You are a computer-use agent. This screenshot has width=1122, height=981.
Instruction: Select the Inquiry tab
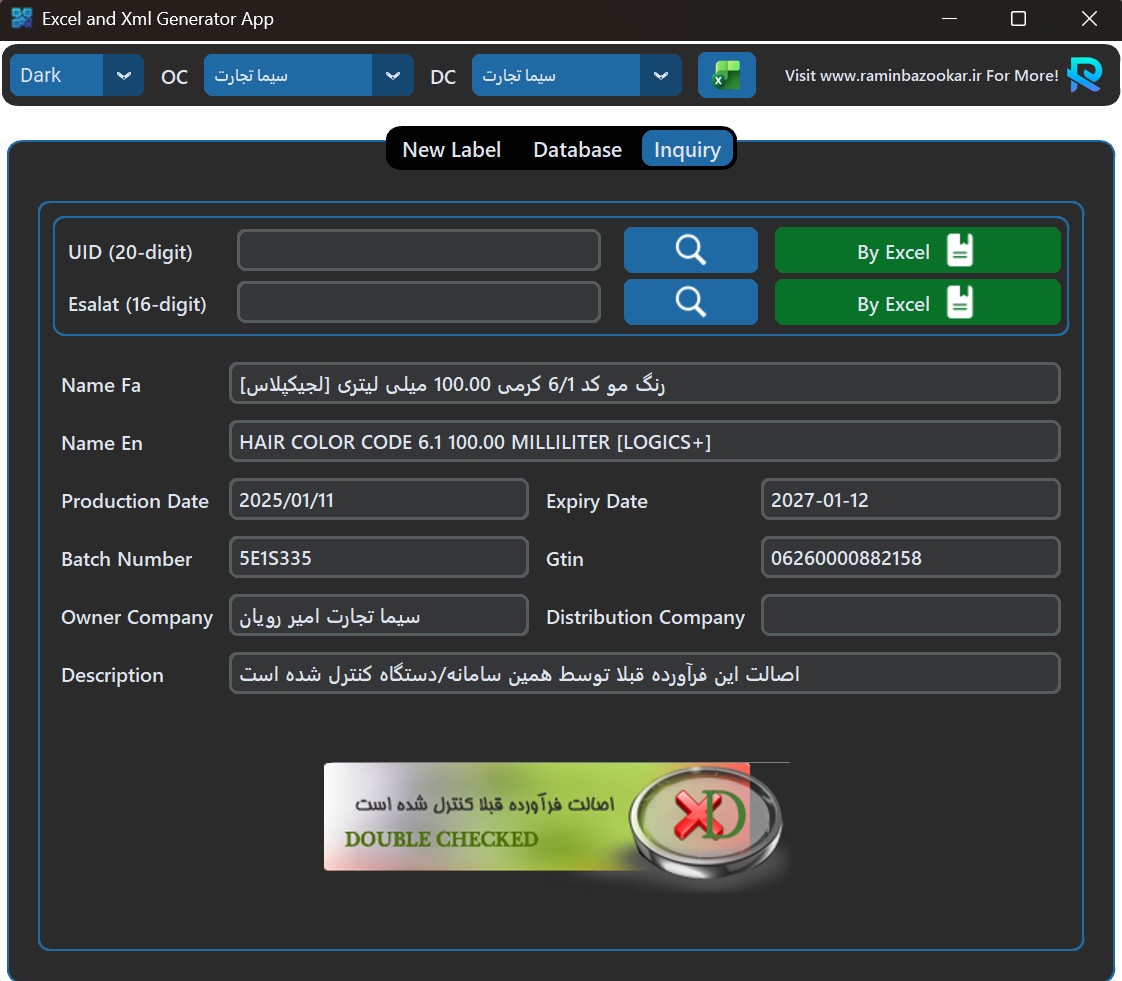click(687, 149)
